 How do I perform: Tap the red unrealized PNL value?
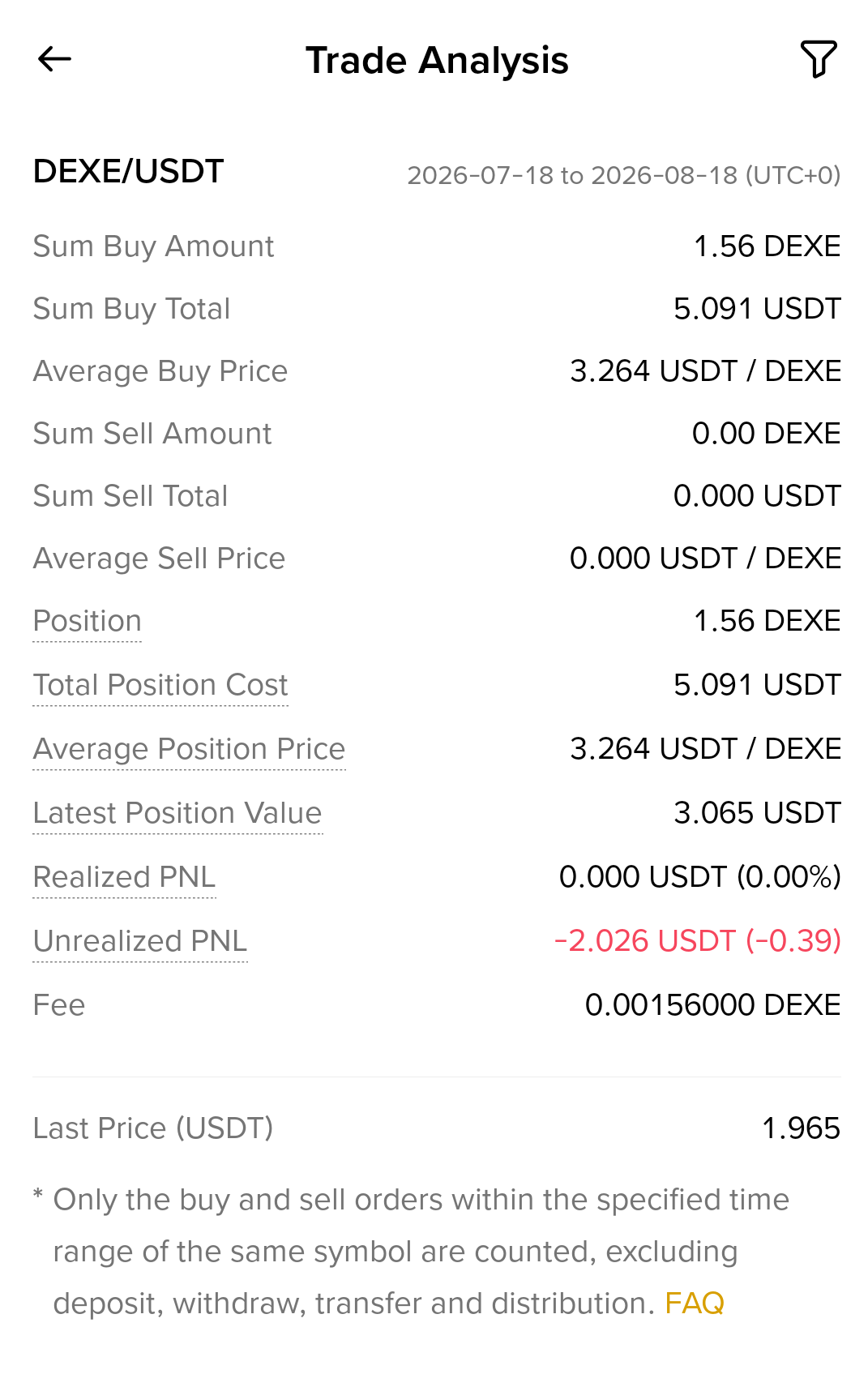click(x=698, y=940)
